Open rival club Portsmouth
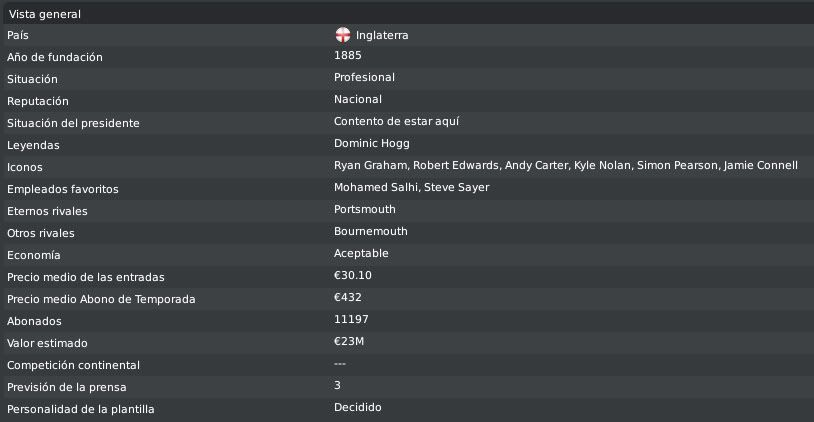 [364, 209]
